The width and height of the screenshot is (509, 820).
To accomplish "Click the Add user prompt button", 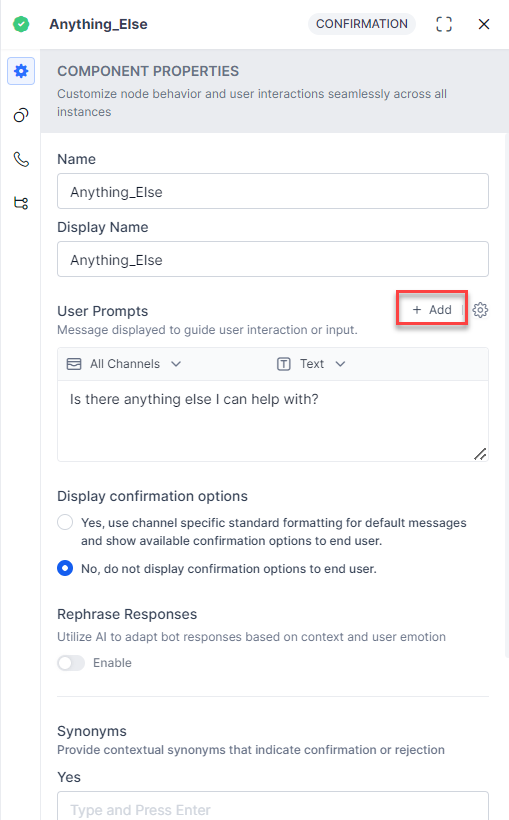I will tap(432, 310).
